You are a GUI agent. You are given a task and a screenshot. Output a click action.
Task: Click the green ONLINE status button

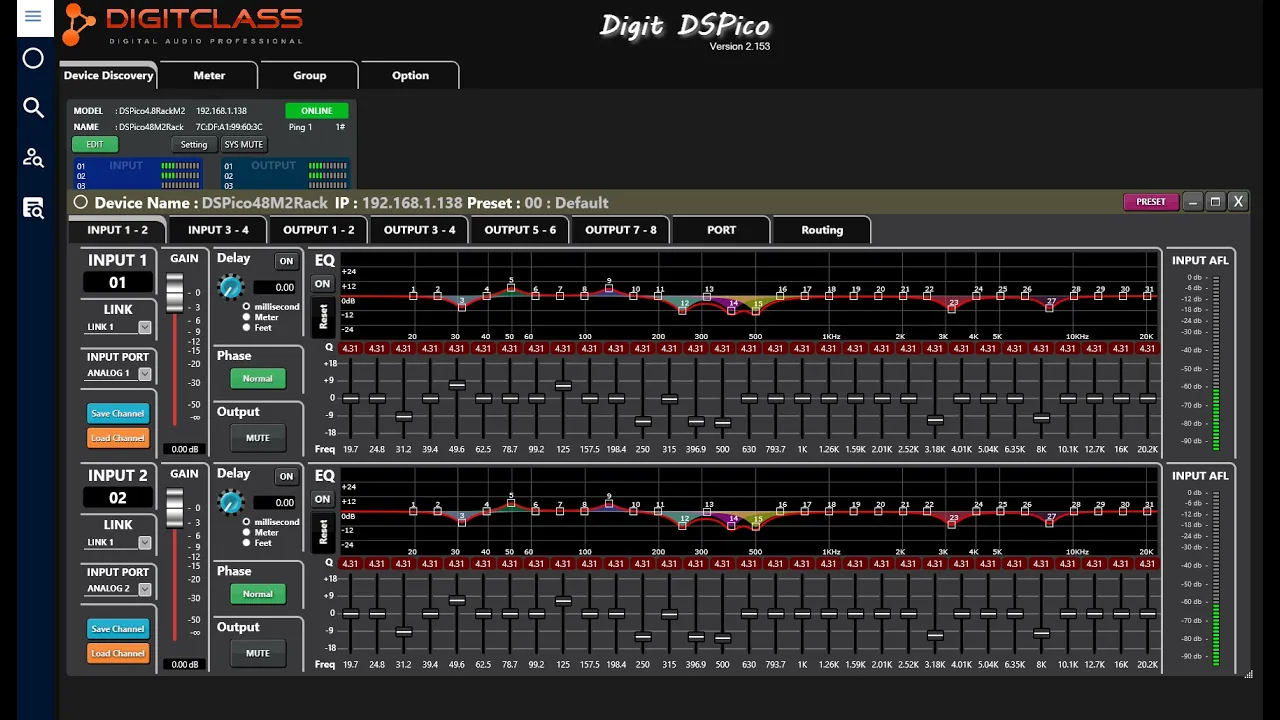click(x=317, y=111)
